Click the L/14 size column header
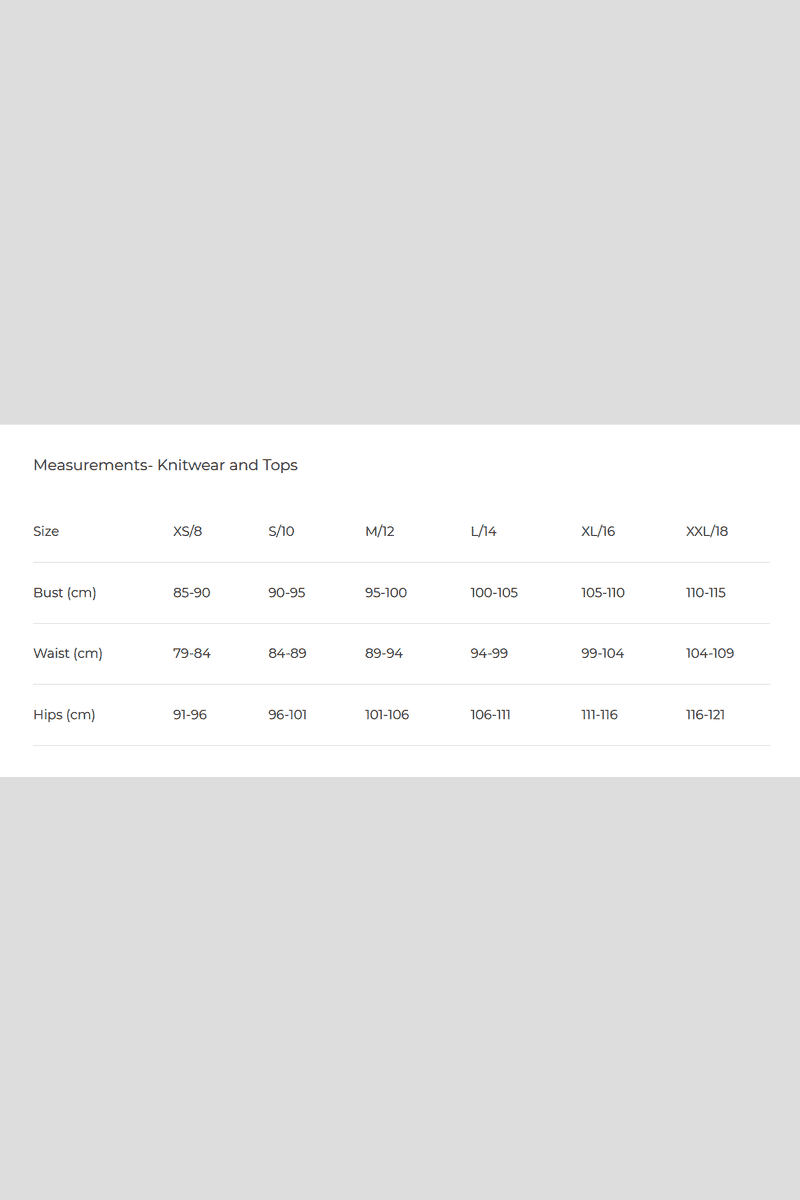Viewport: 800px width, 1200px height. pyautogui.click(x=483, y=531)
